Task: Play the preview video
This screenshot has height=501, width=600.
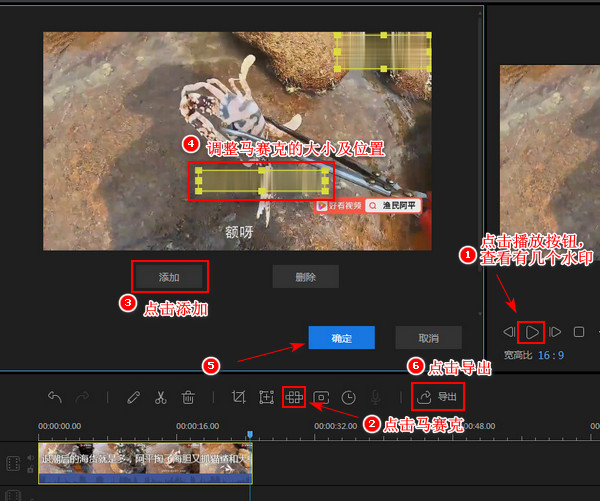Action: (532, 332)
